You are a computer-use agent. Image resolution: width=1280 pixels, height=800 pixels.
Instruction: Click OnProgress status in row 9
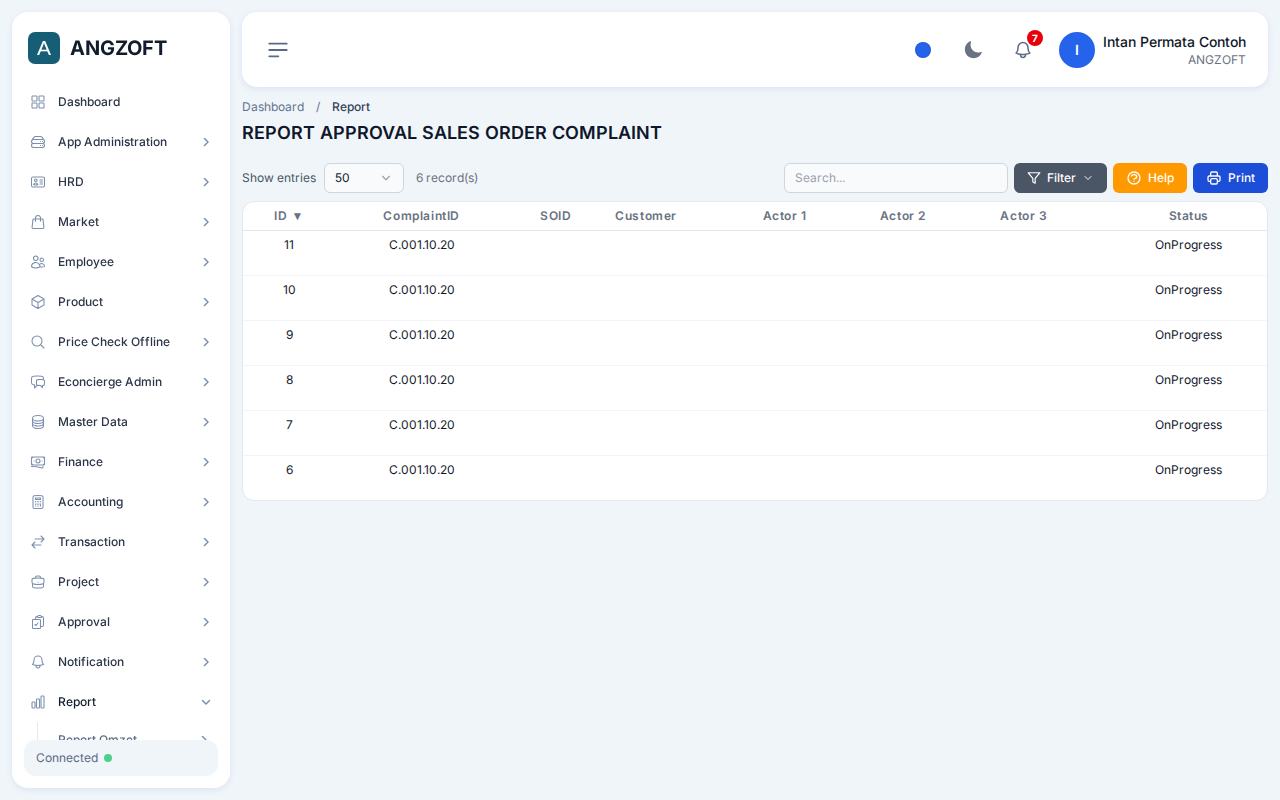tap(1188, 335)
